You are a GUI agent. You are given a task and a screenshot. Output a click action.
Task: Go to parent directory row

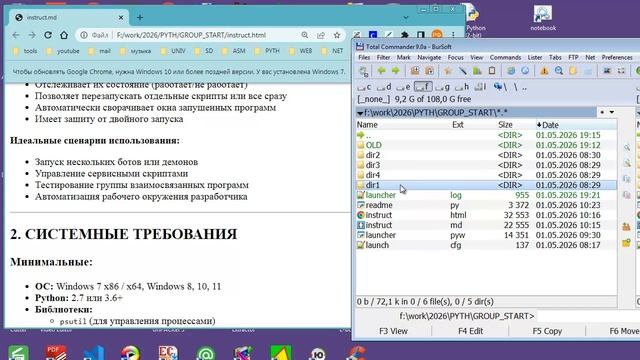pyautogui.click(x=486, y=135)
